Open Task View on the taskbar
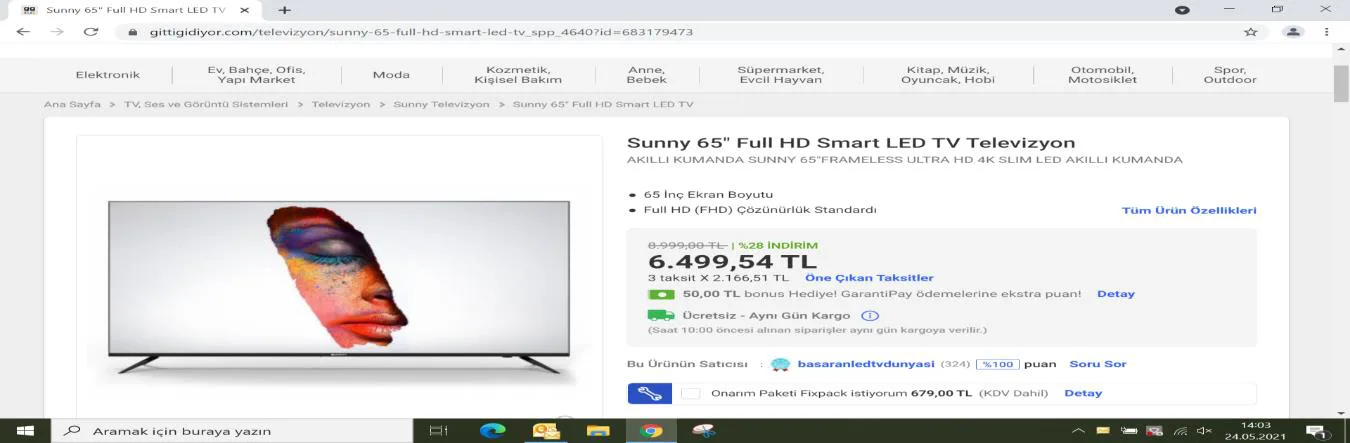Screen dimensions: 1350x443 point(438,431)
